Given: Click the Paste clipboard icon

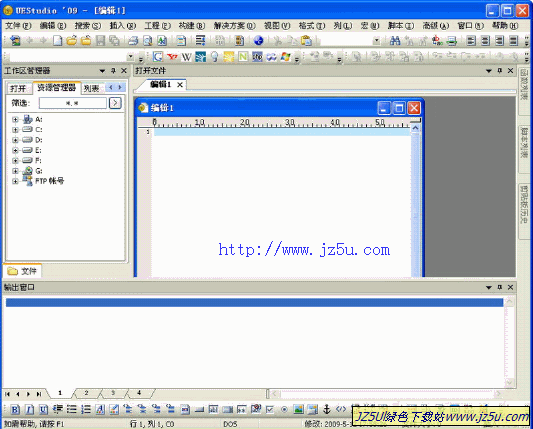Looking at the screenshot, I should pos(306,41).
